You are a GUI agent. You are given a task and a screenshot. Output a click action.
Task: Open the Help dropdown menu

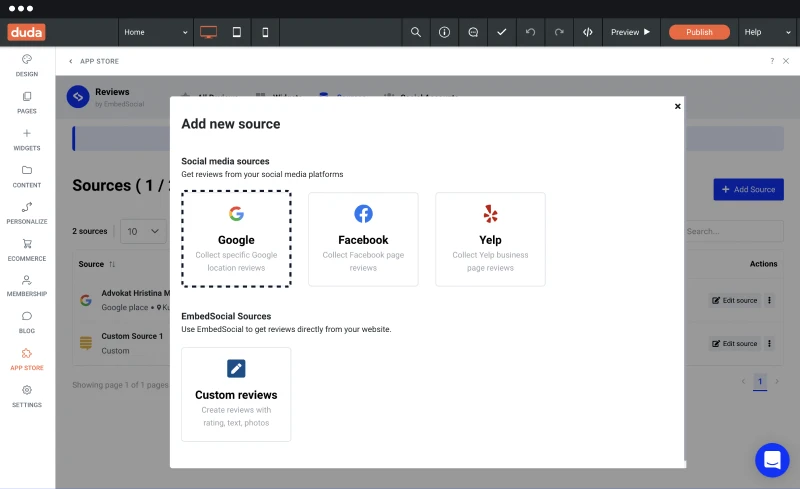pos(768,32)
